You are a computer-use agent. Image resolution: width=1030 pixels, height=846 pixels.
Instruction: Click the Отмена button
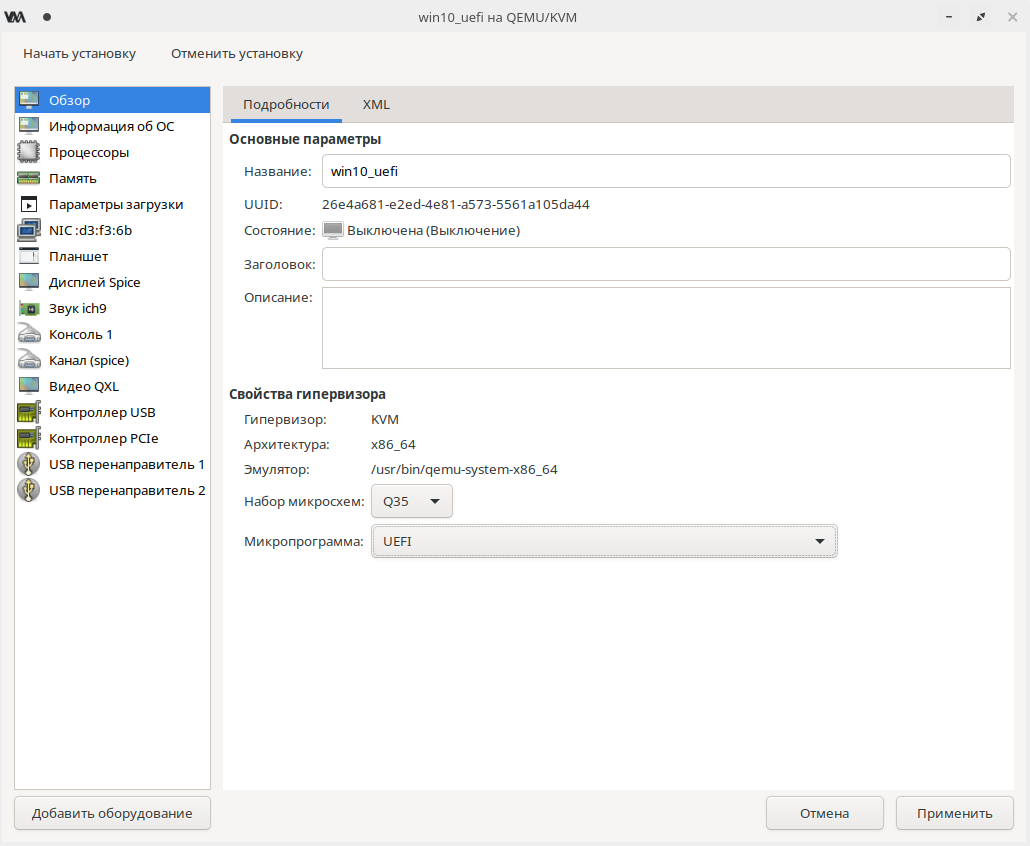(824, 813)
